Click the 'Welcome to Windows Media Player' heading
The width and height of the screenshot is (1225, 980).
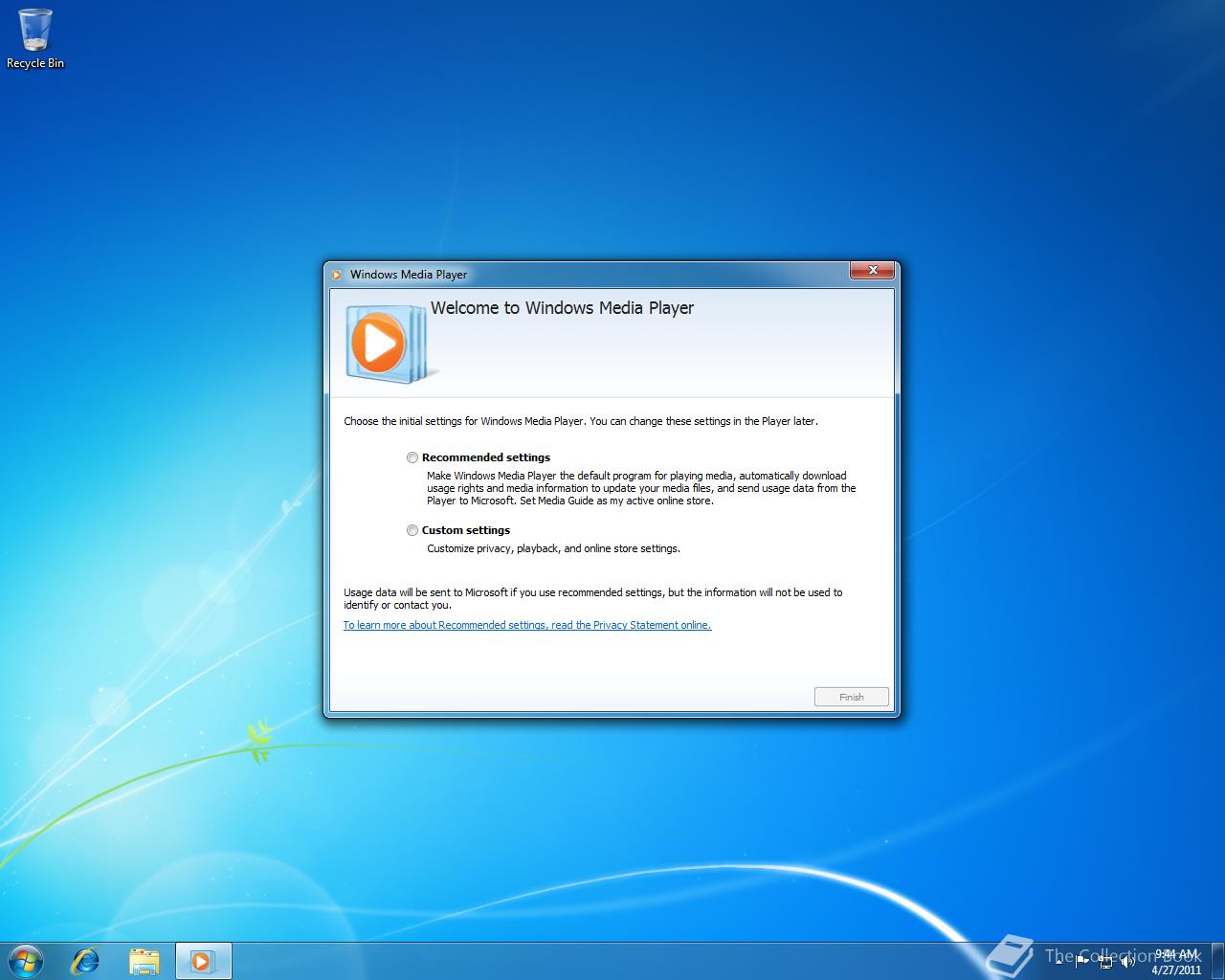[562, 308]
